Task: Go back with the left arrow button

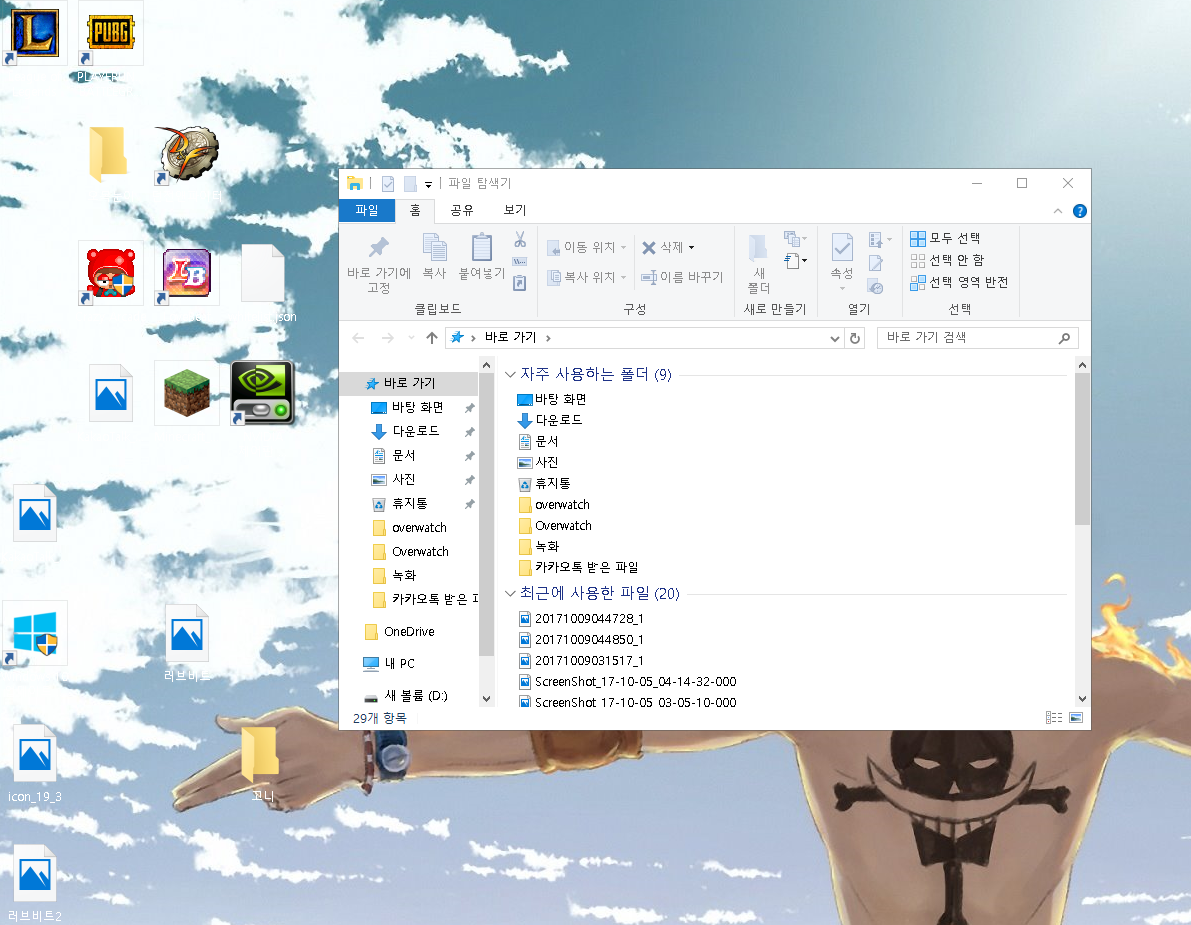Action: [359, 338]
